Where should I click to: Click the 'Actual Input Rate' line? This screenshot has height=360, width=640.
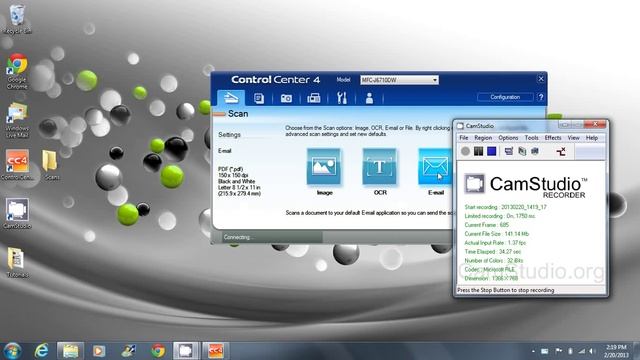495,243
